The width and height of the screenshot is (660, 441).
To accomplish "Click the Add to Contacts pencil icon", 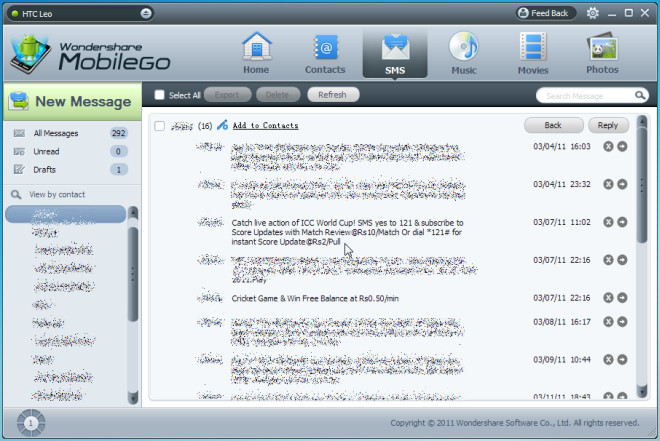I will (x=222, y=125).
